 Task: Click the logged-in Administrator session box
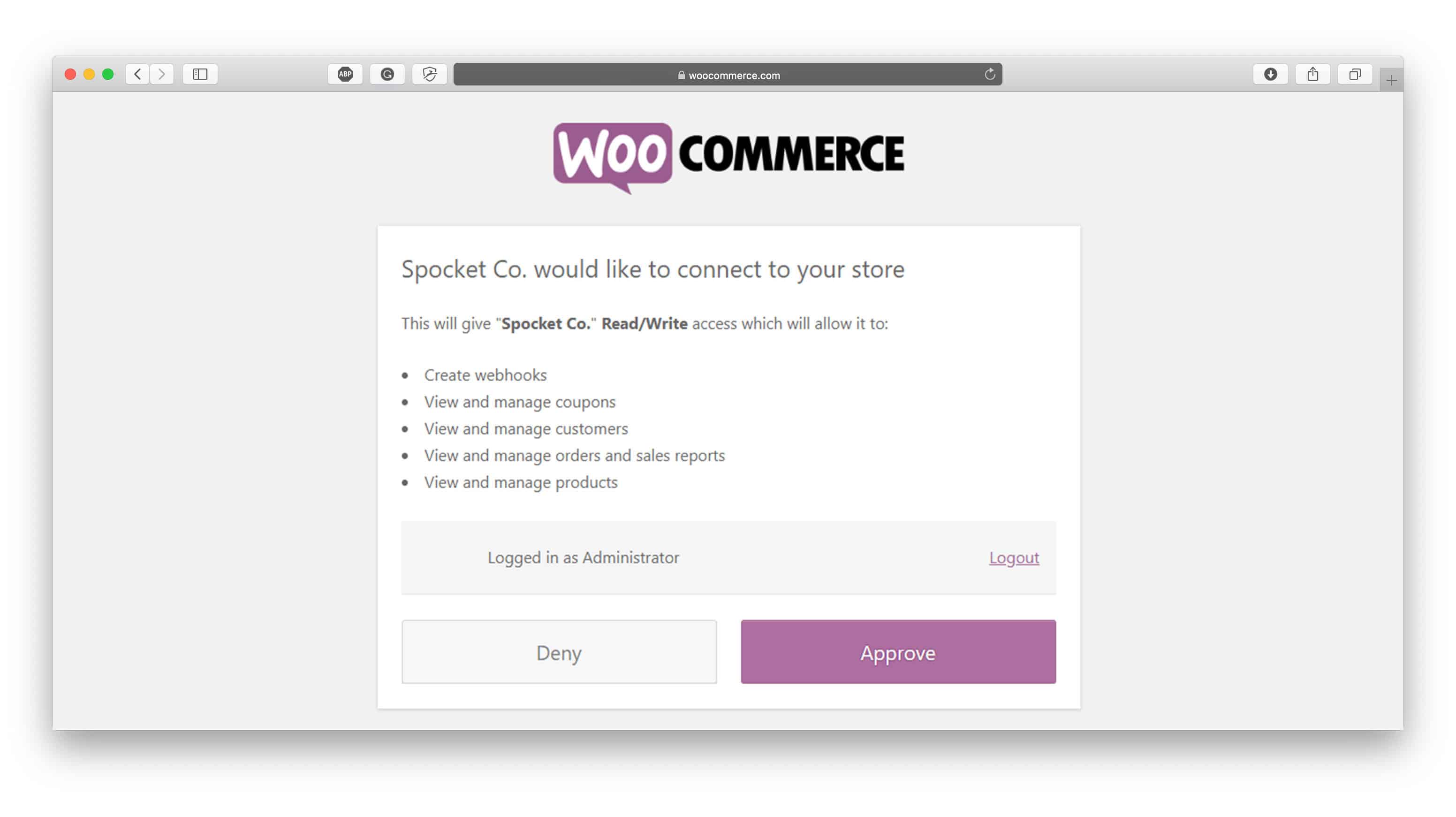pos(728,557)
